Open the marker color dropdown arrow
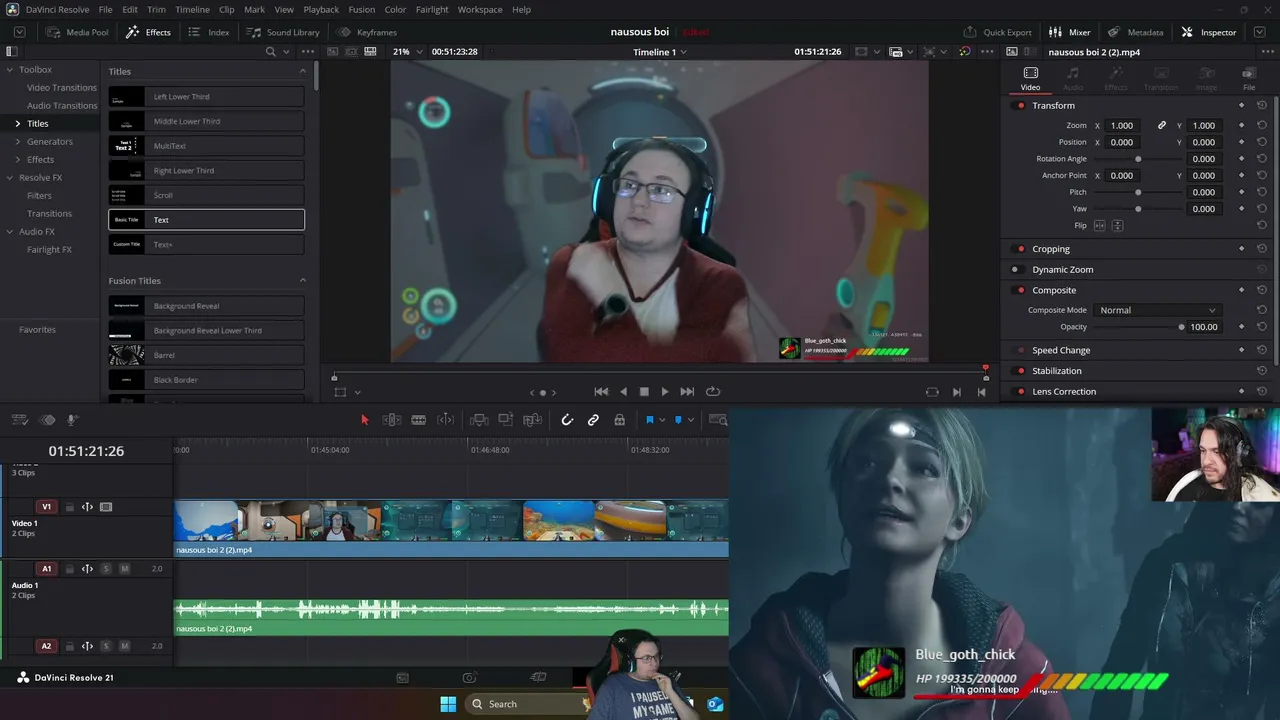This screenshot has height=720, width=1280. click(690, 420)
